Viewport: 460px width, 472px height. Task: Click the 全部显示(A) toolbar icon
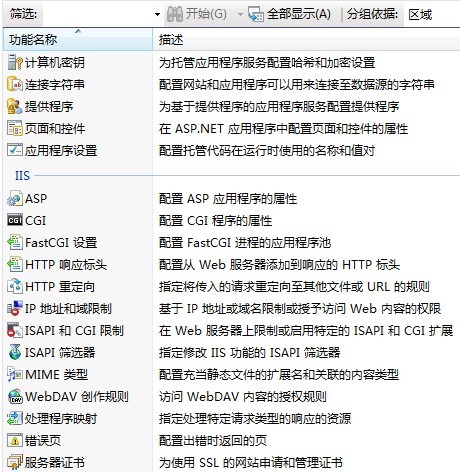pyautogui.click(x=256, y=14)
